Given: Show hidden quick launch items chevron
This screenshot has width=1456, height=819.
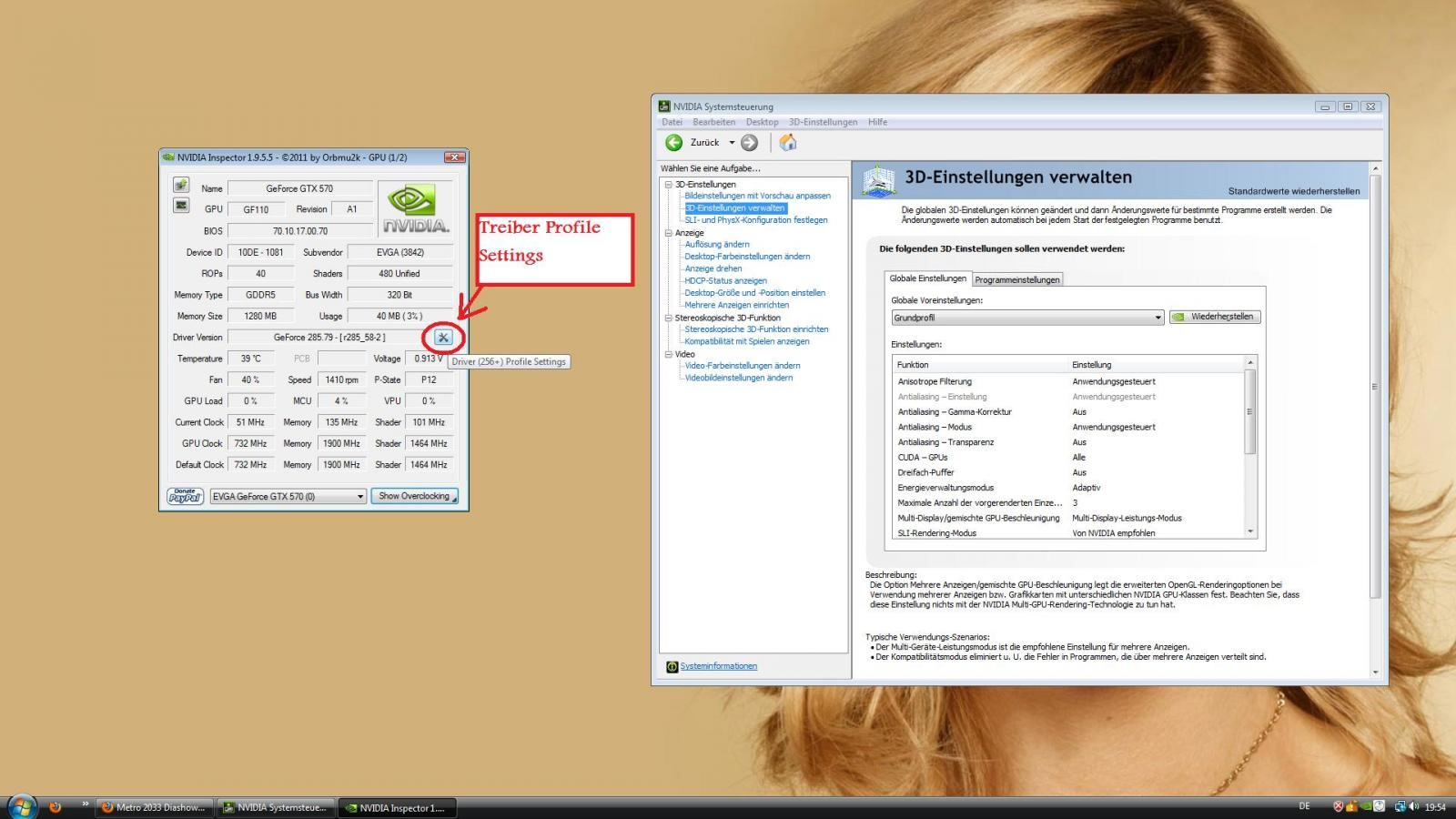Looking at the screenshot, I should tap(86, 804).
